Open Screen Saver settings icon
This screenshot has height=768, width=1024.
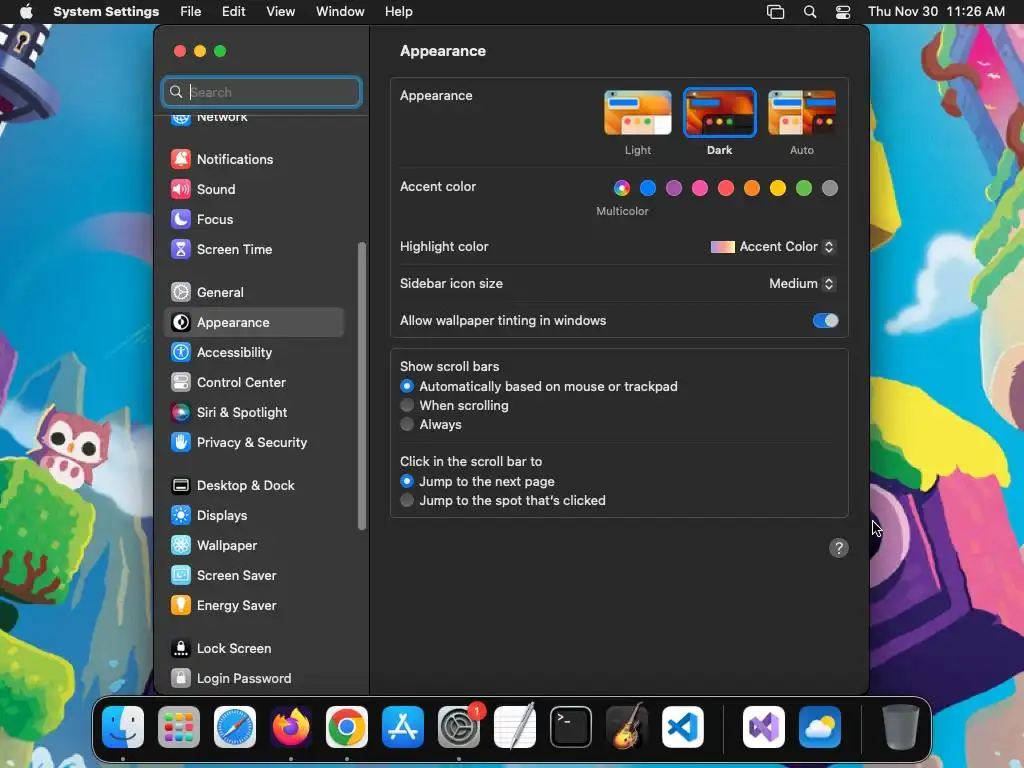tap(181, 575)
